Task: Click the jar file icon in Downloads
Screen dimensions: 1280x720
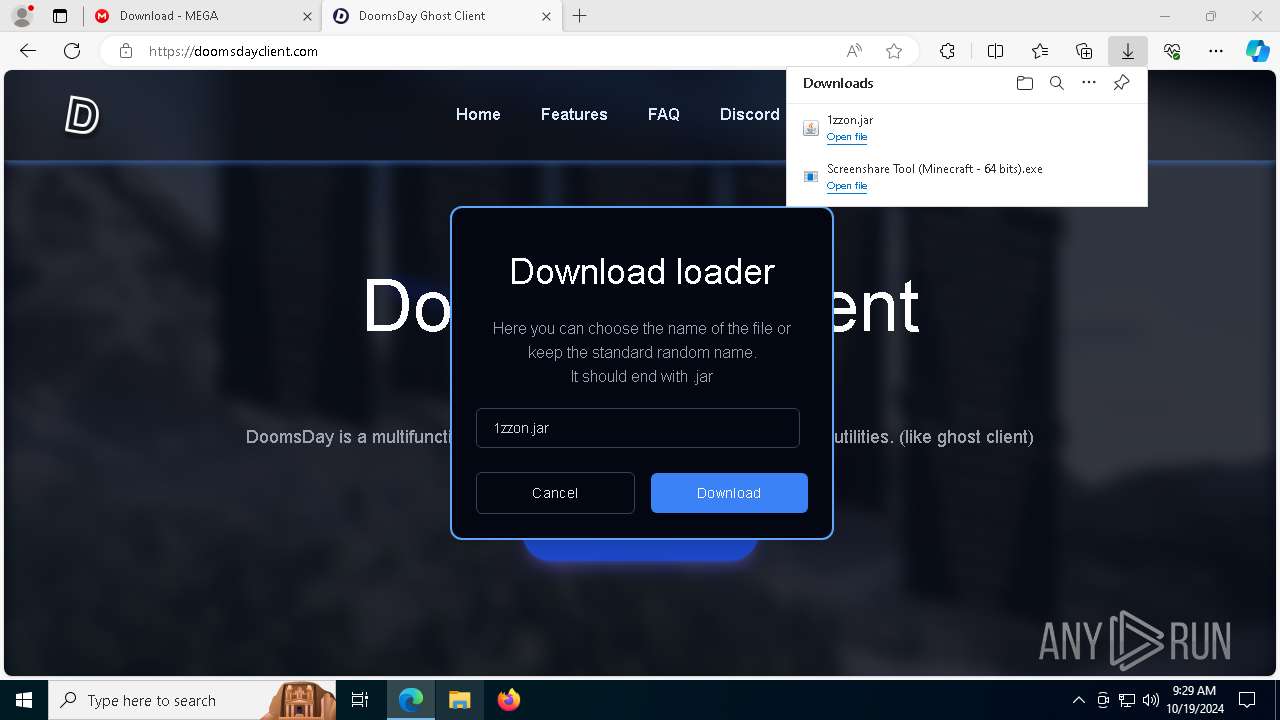Action: [811, 128]
